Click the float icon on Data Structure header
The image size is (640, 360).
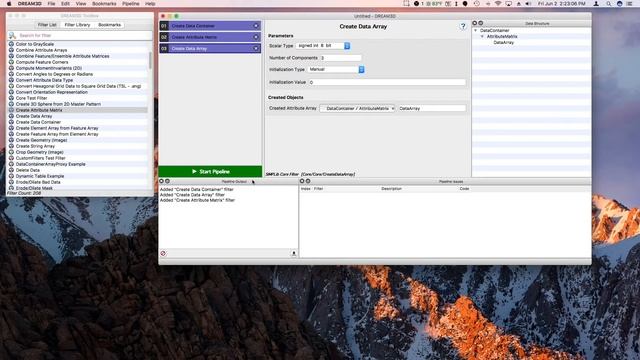[480, 23]
